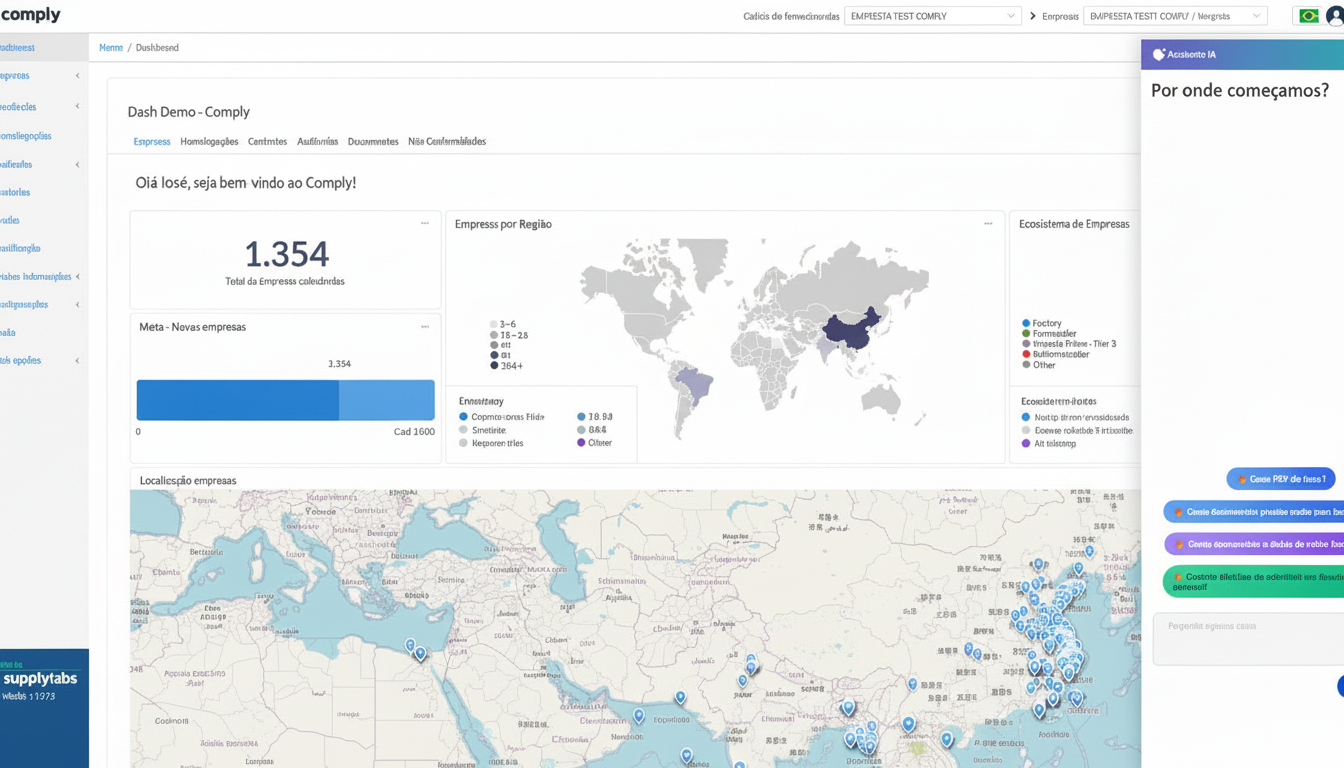Click the purple AI suggestion button
This screenshot has width=1344, height=768.
[x=1255, y=545]
